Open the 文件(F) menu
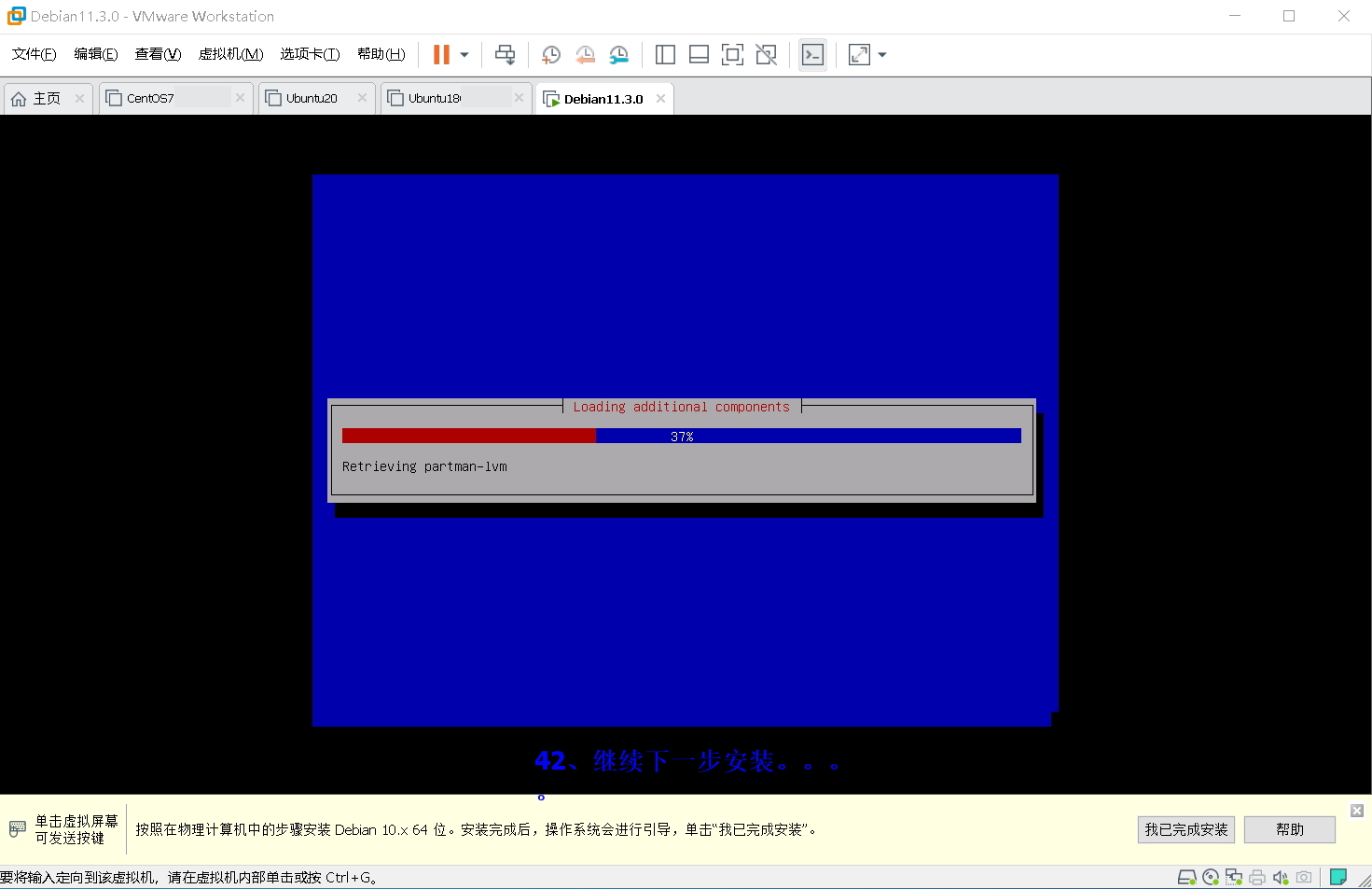1372x889 pixels. (x=34, y=54)
